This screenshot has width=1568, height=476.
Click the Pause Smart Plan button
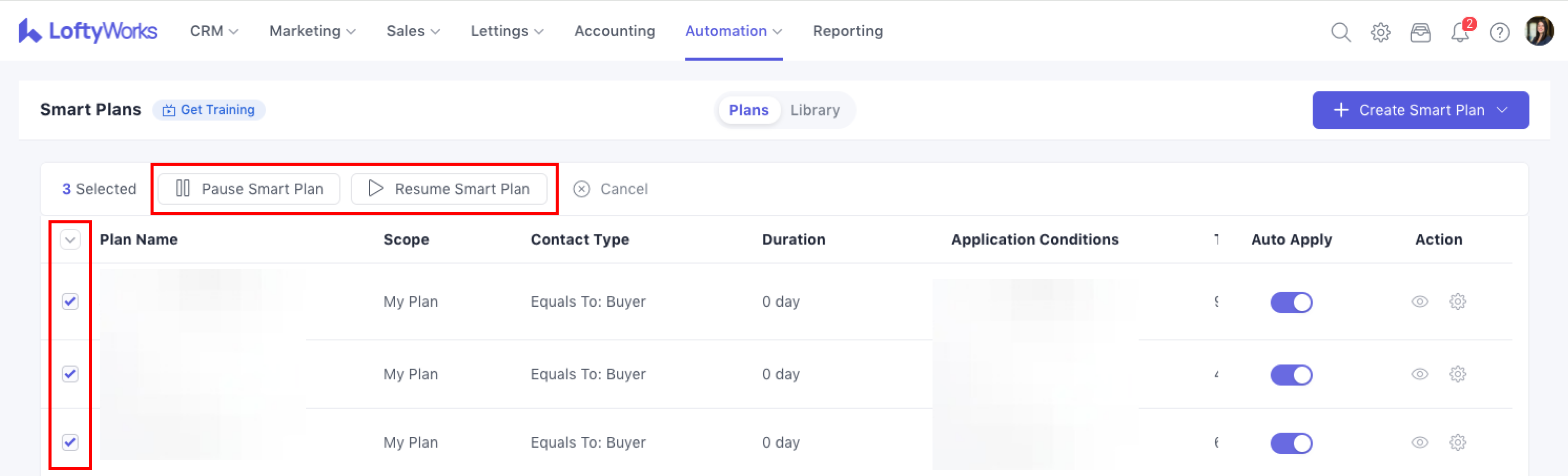249,188
